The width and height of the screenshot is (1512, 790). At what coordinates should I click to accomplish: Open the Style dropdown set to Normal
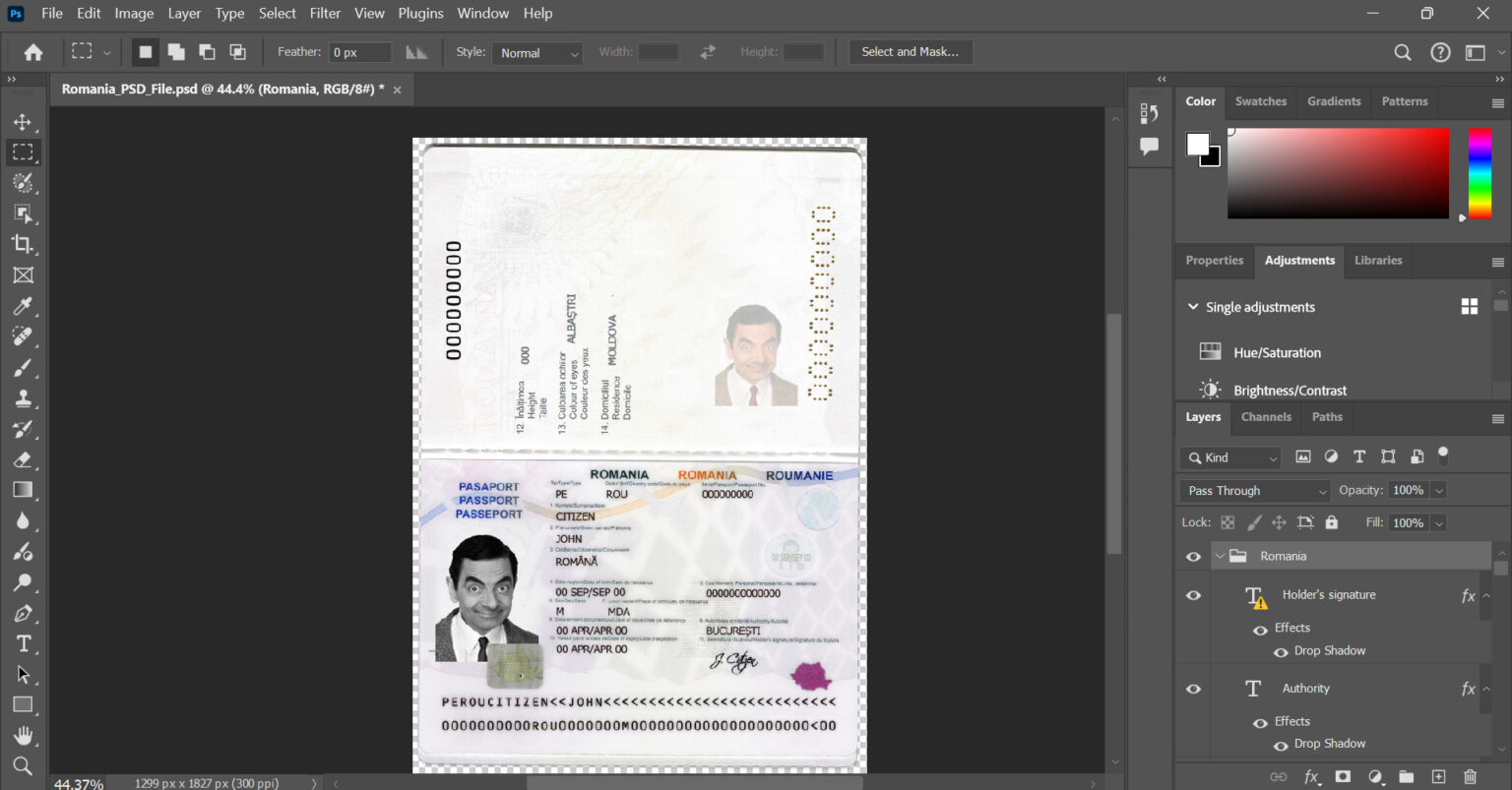[x=537, y=53]
